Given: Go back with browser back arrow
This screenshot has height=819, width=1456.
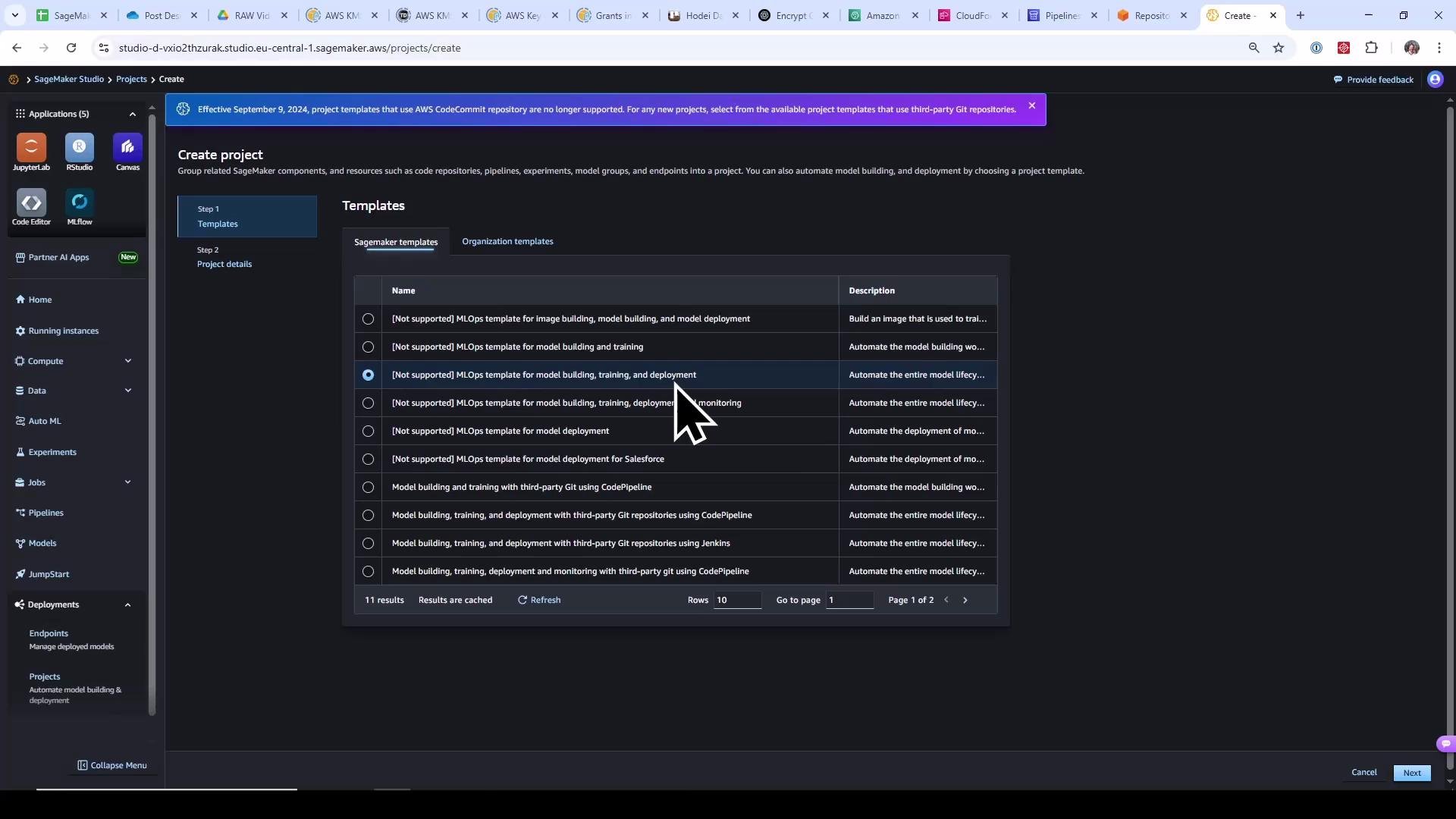Looking at the screenshot, I should pos(17,48).
